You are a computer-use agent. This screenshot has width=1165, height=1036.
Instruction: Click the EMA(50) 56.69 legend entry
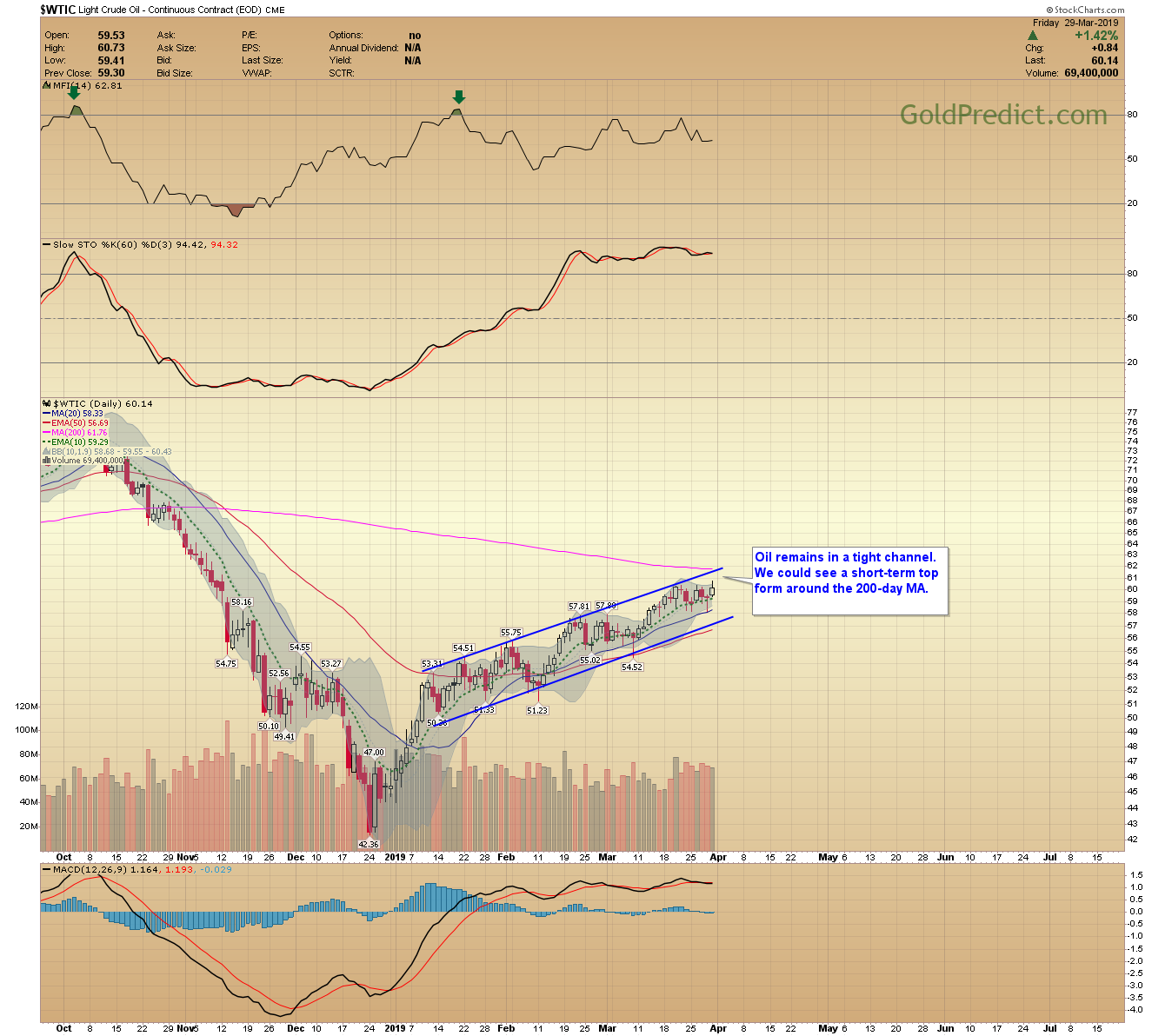[75, 423]
